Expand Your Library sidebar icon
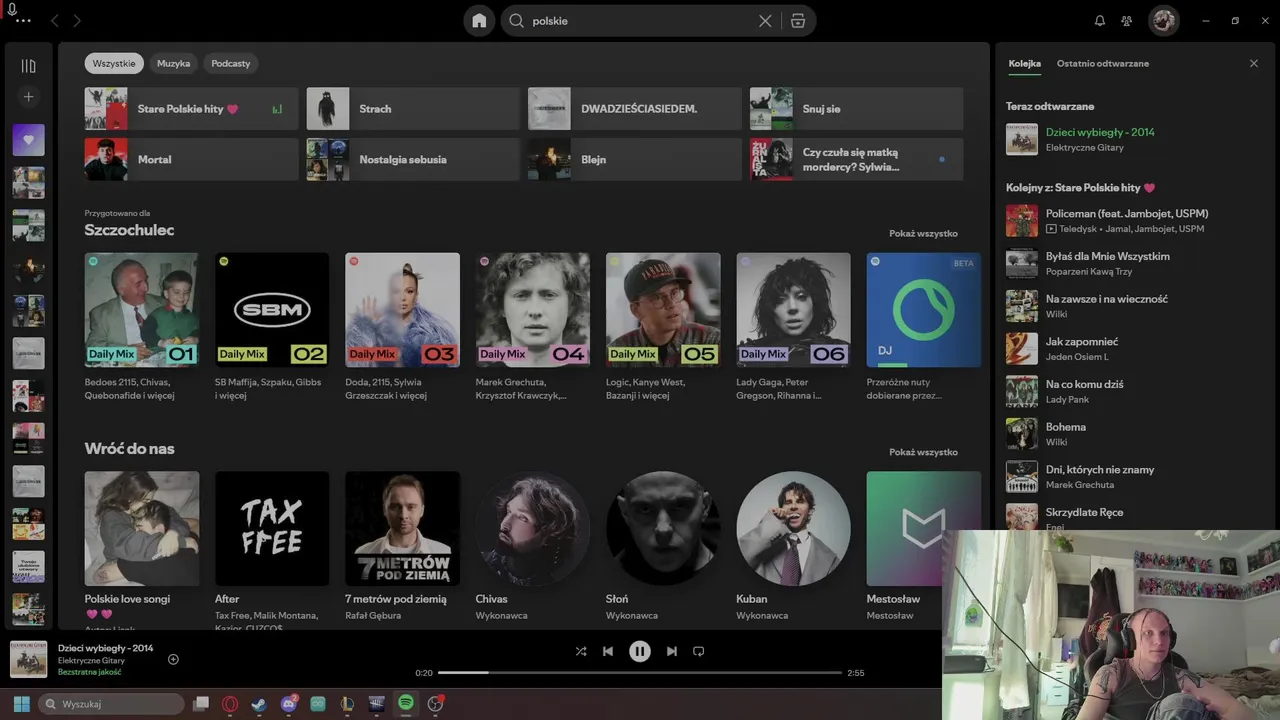This screenshot has width=1280, height=720. tap(28, 66)
